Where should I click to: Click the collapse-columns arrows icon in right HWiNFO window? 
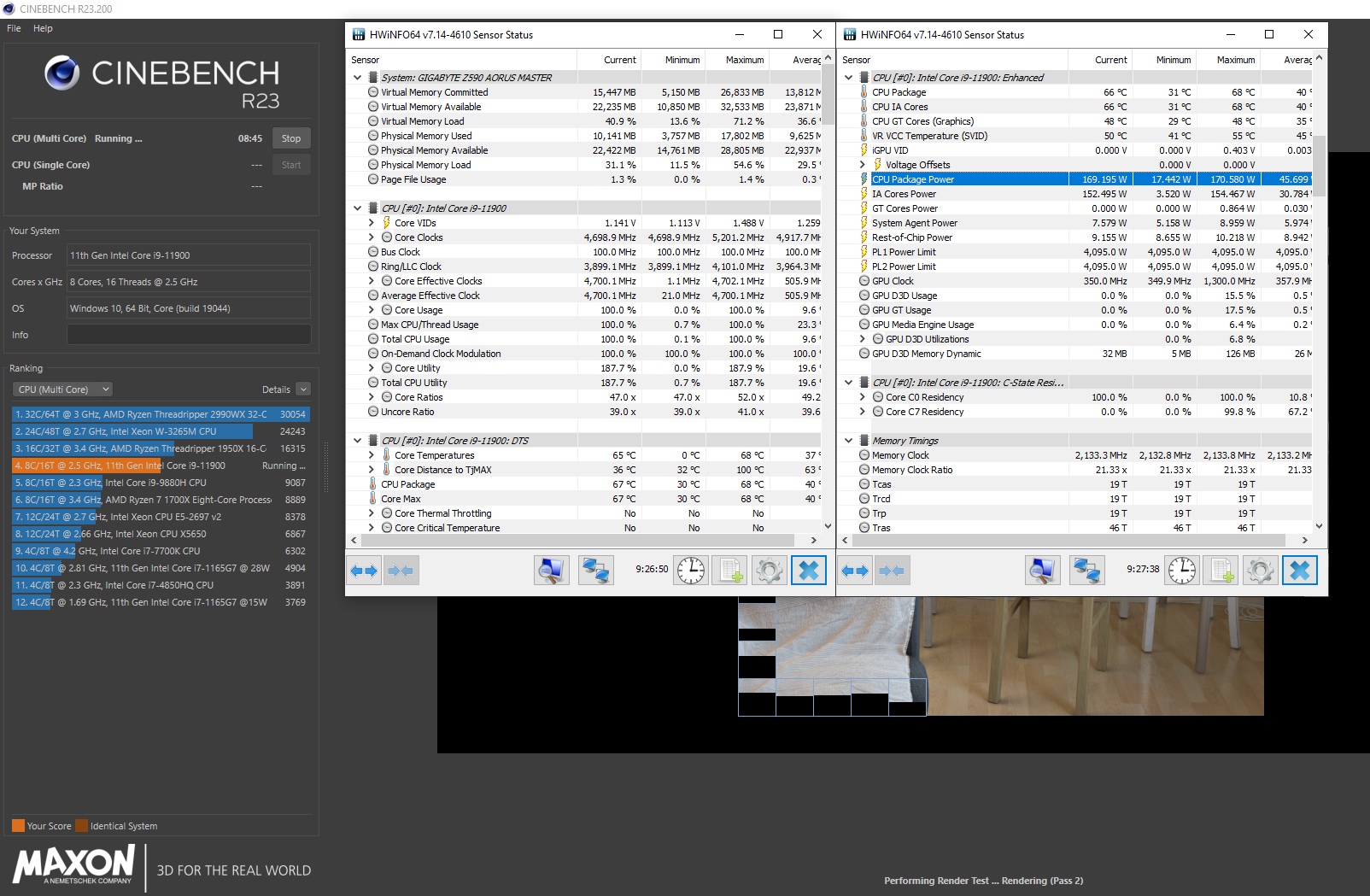pyautogui.click(x=892, y=570)
